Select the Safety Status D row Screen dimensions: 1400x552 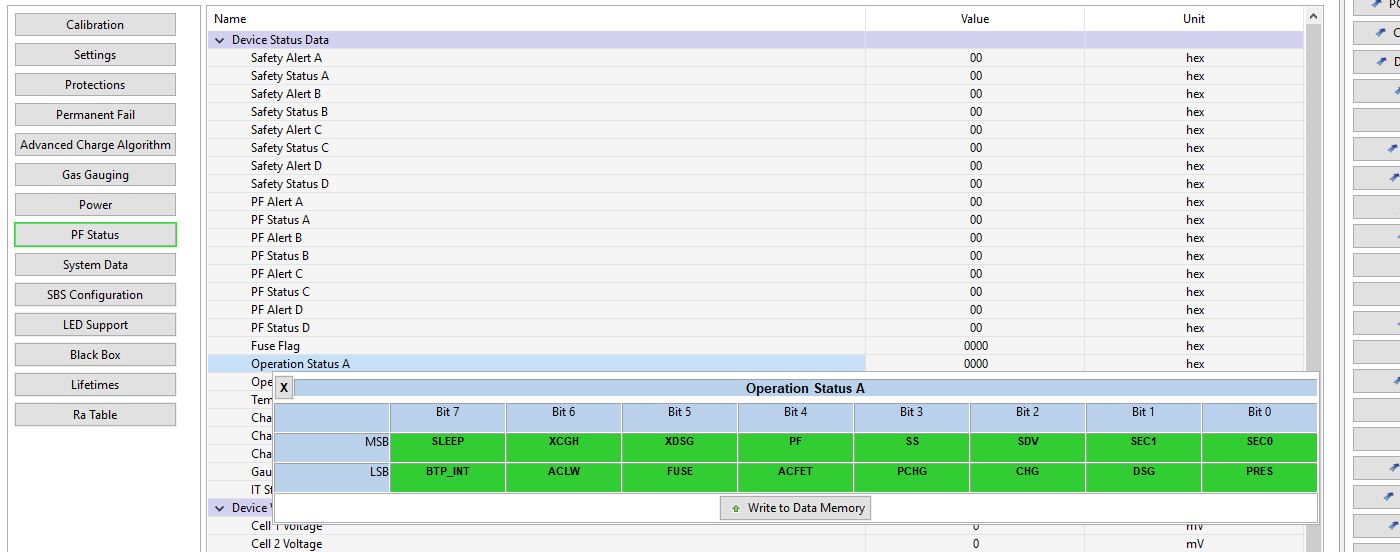(756, 184)
